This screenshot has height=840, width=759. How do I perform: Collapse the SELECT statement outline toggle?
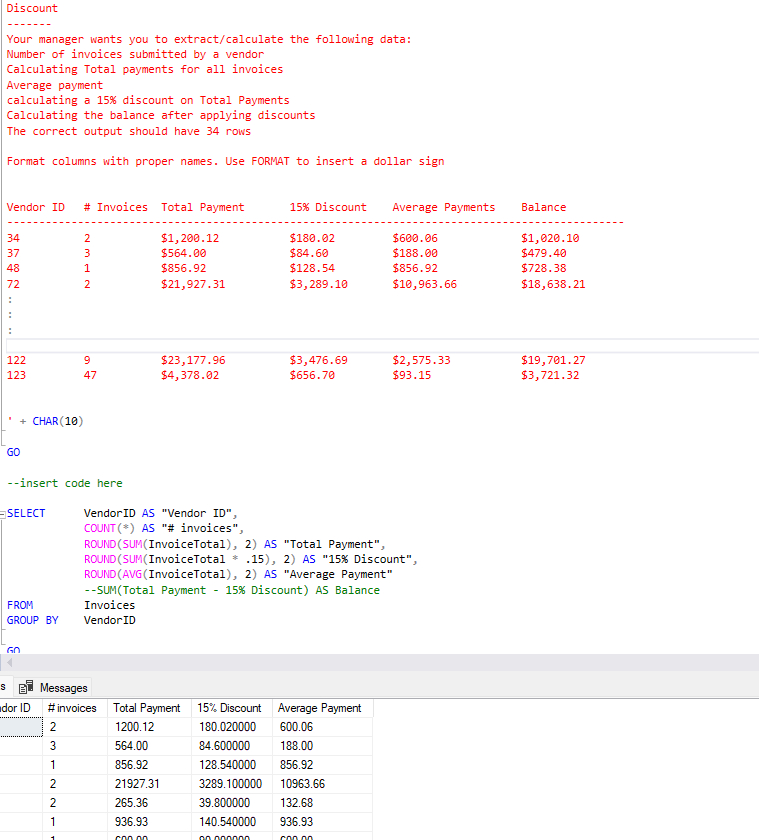3,514
